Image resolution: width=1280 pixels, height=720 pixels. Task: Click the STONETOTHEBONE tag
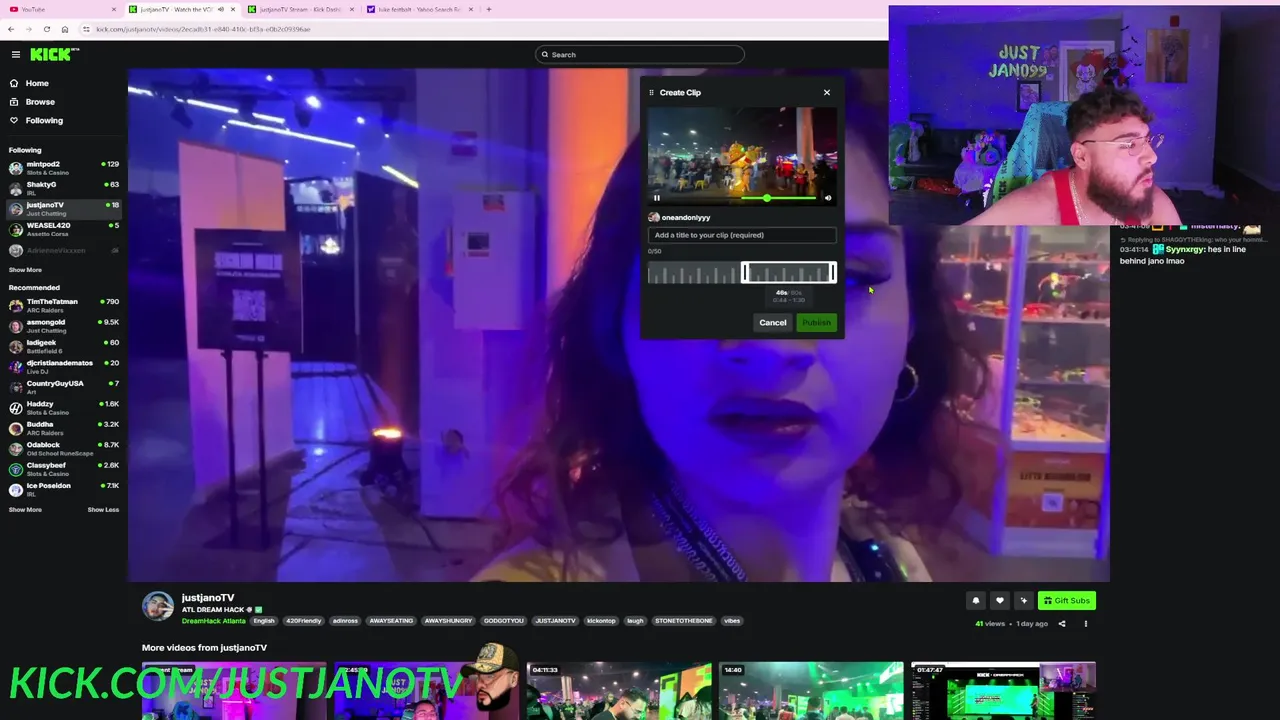[x=684, y=621]
